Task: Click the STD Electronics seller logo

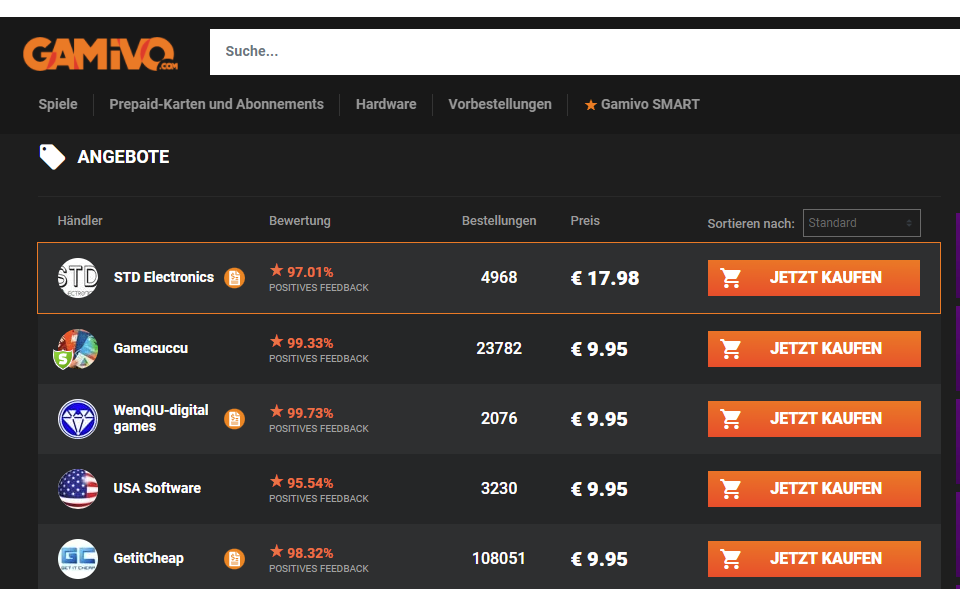Action: pyautogui.click(x=78, y=278)
